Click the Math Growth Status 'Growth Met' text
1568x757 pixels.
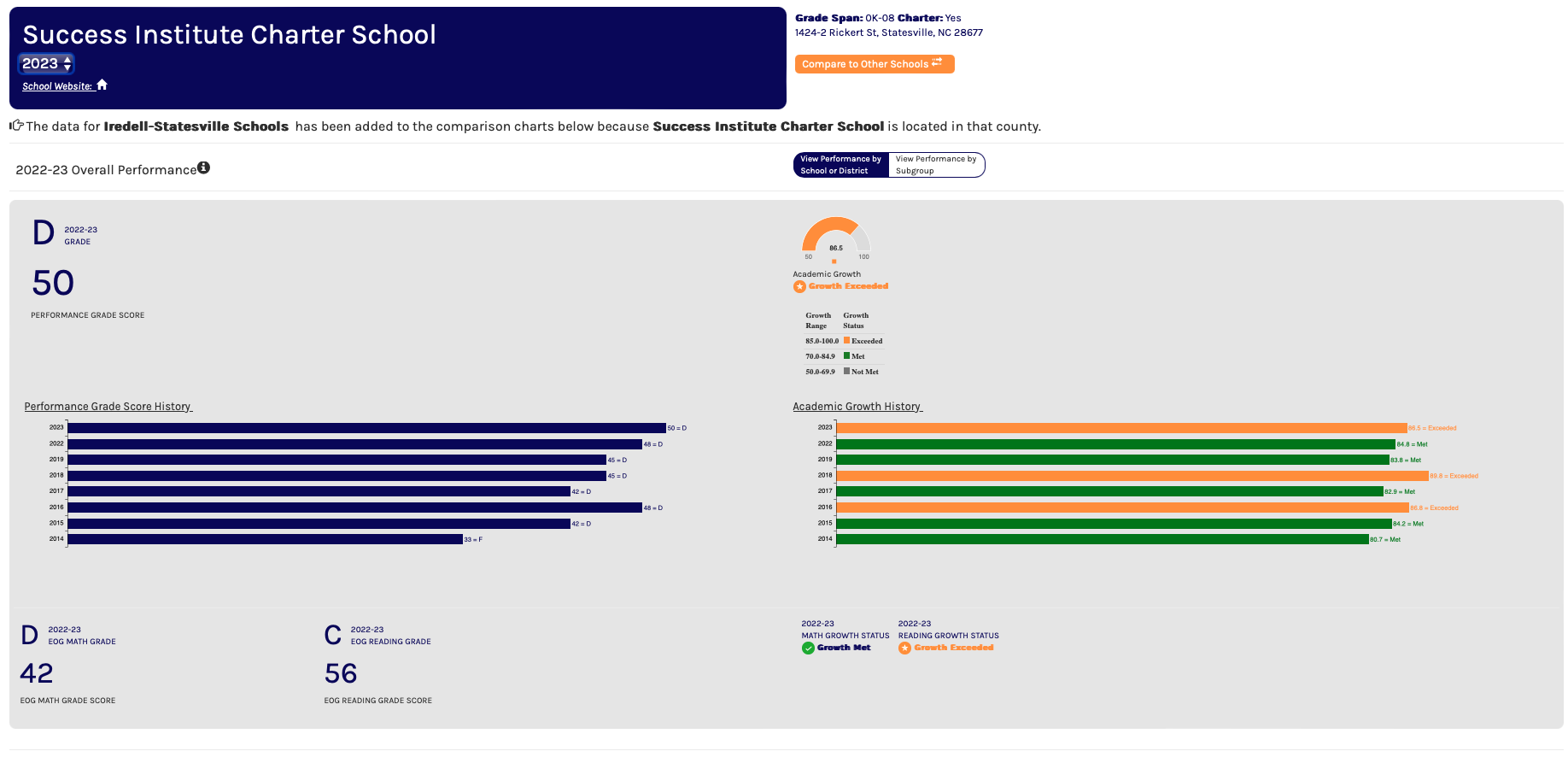coord(844,648)
